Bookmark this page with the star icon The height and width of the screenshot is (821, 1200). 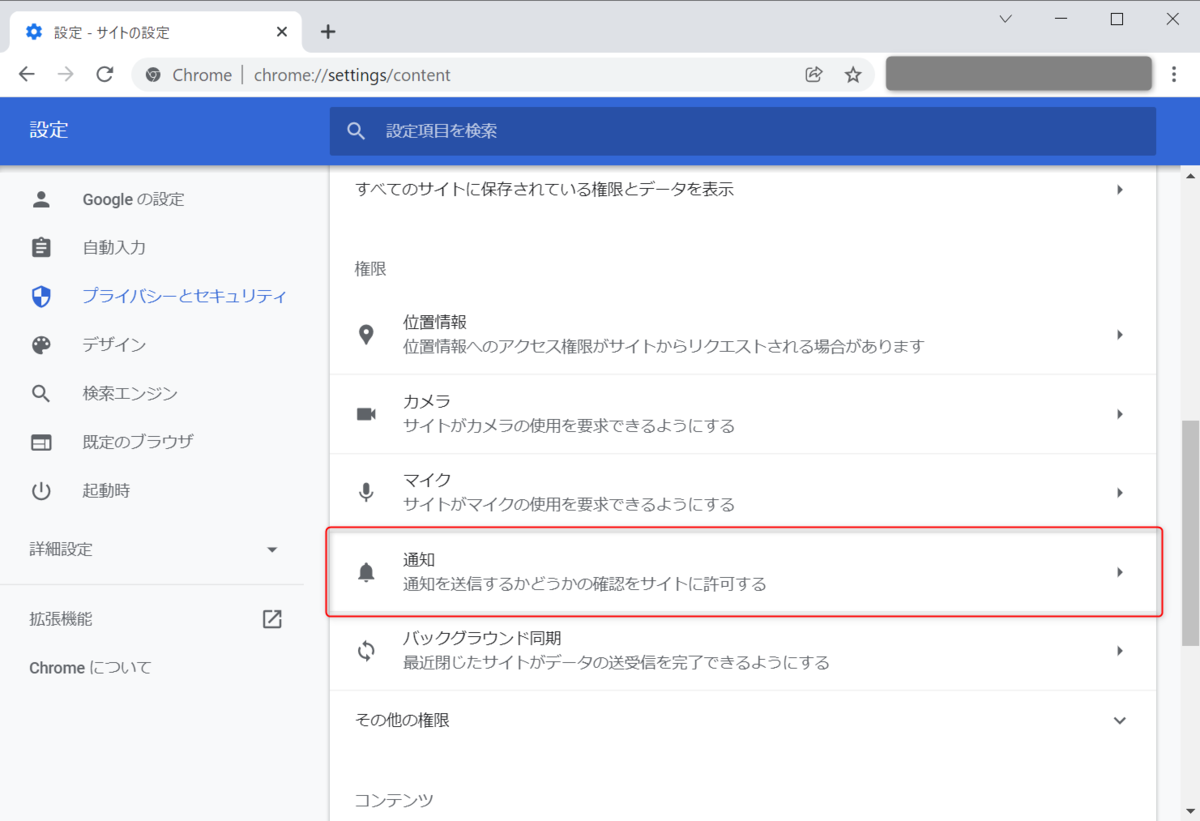[x=852, y=74]
